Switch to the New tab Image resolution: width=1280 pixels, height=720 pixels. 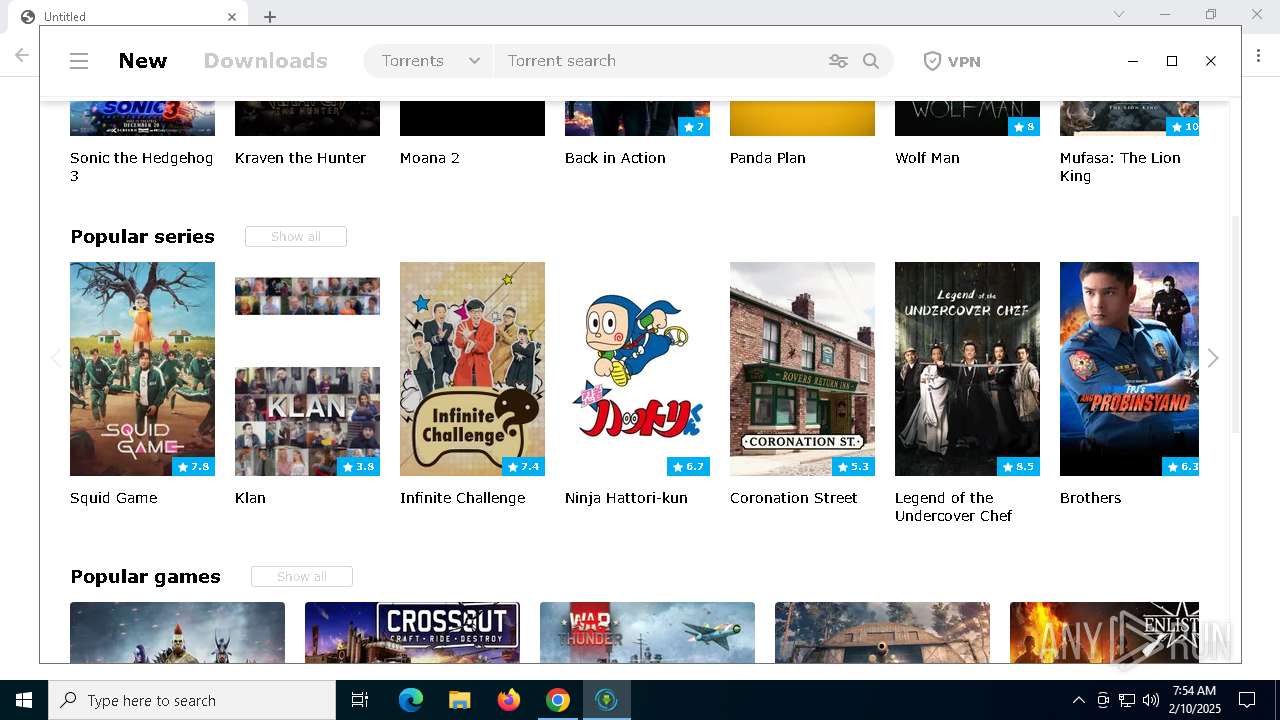tap(143, 61)
